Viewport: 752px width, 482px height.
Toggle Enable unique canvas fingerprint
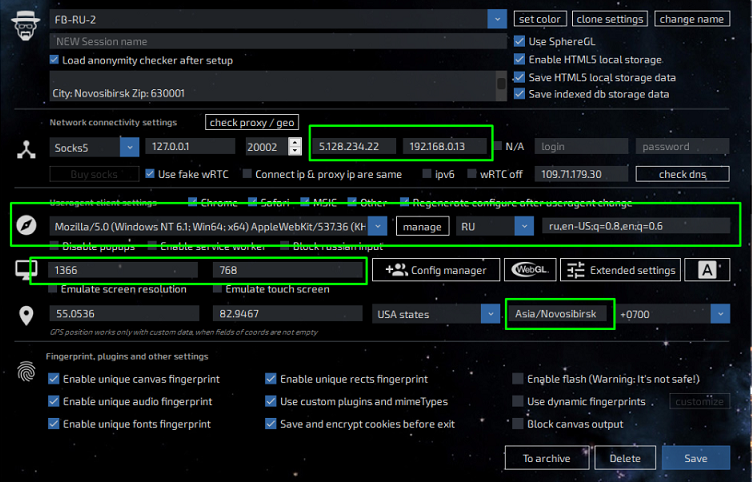54,379
